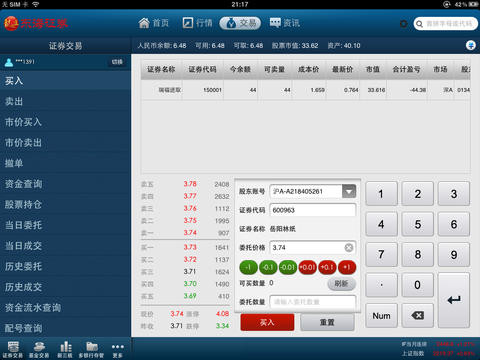Image resolution: width=480 pixels, height=361 pixels.
Task: Tap the keypad enter arrow key
Action: [454, 300]
